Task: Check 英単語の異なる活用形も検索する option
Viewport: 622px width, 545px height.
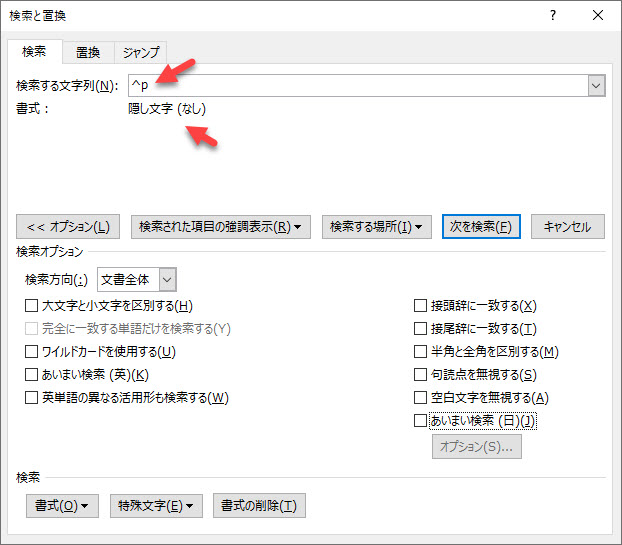Action: (x=32, y=398)
